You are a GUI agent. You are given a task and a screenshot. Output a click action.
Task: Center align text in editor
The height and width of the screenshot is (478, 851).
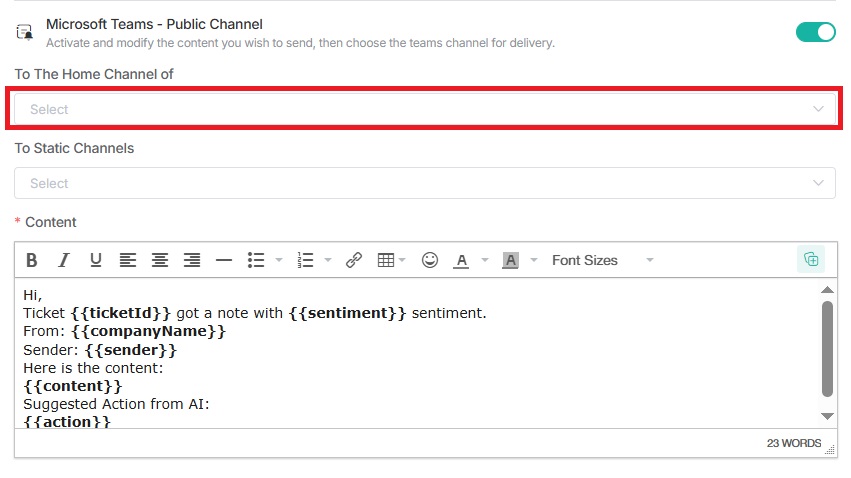pyautogui.click(x=160, y=260)
